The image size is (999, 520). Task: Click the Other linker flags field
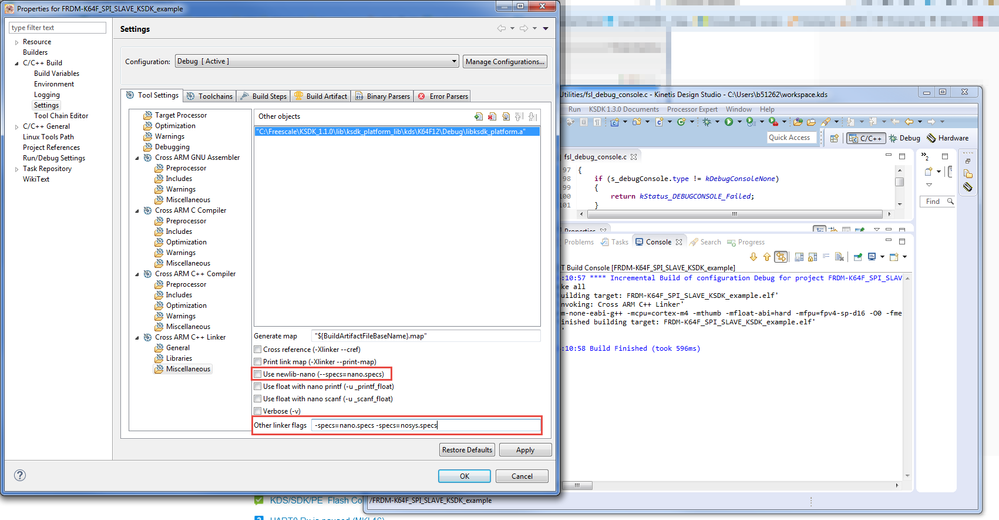click(x=426, y=425)
